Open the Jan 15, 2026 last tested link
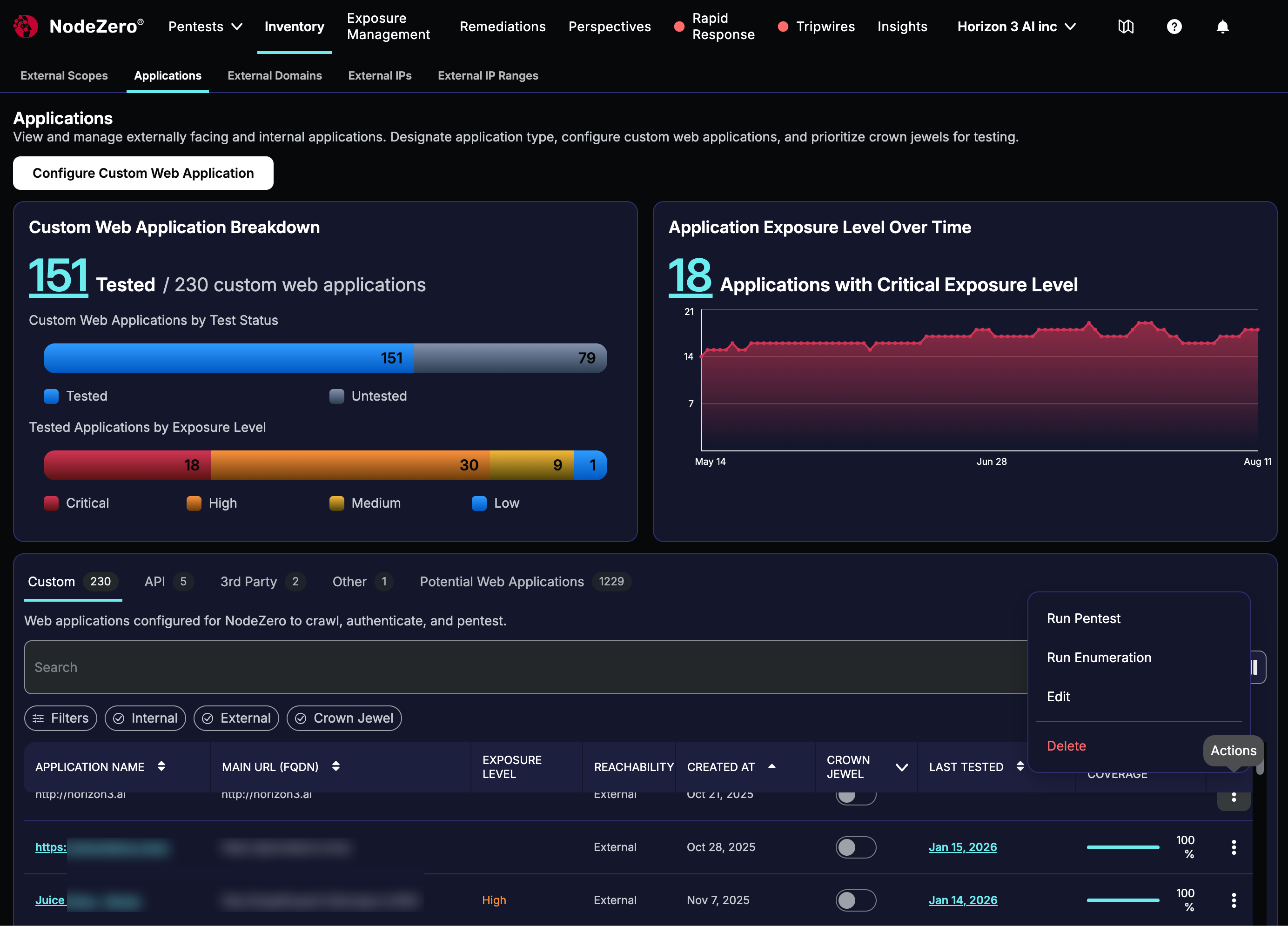The height and width of the screenshot is (926, 1288). coord(963,847)
